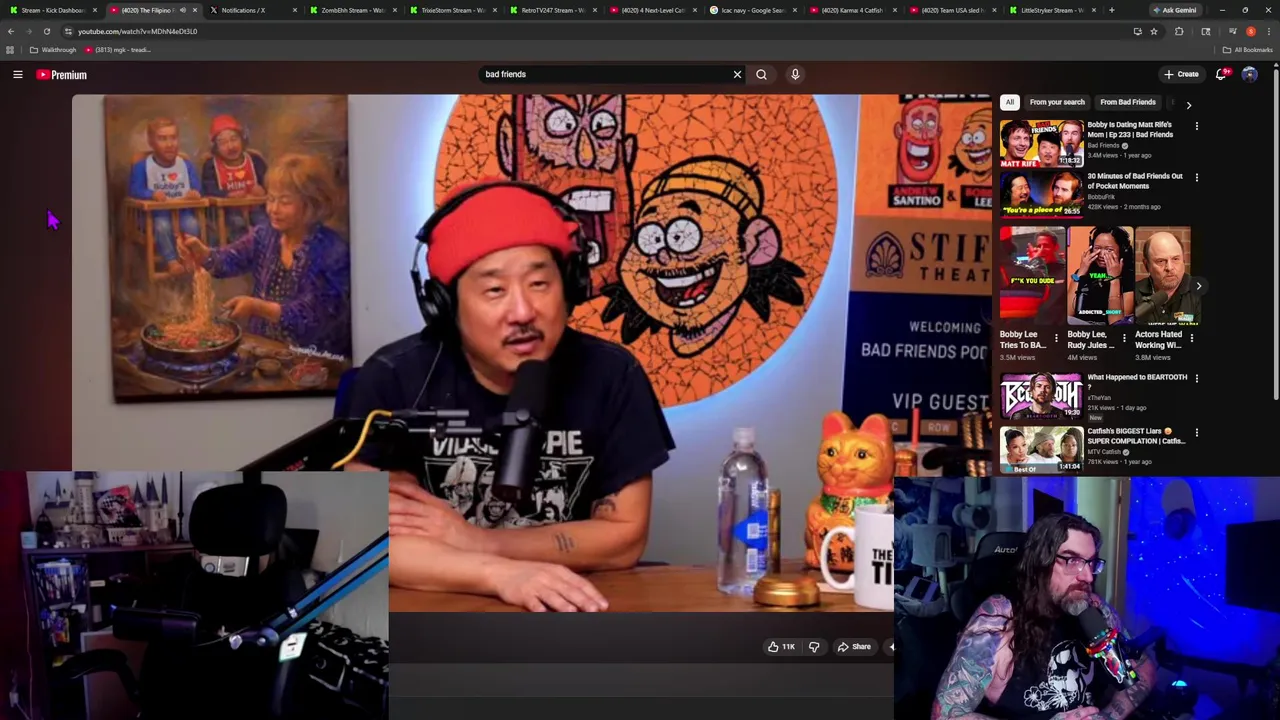The width and height of the screenshot is (1280, 720).
Task: Clear the 'bad friends' search text
Action: 737,74
